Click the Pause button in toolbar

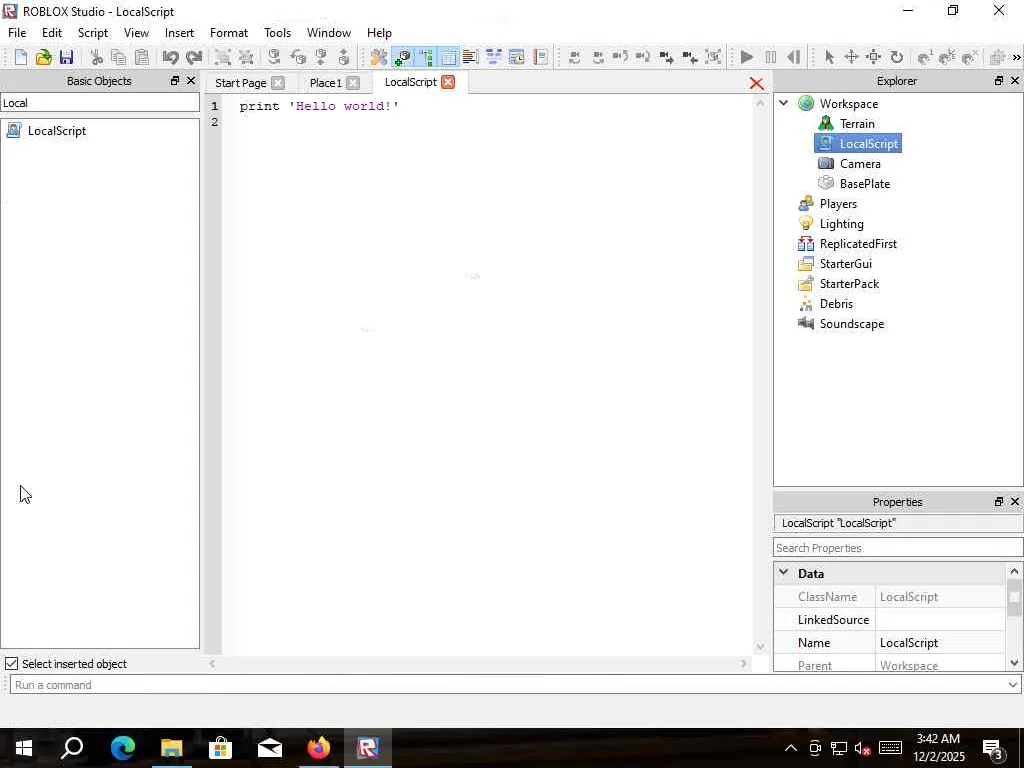point(771,57)
